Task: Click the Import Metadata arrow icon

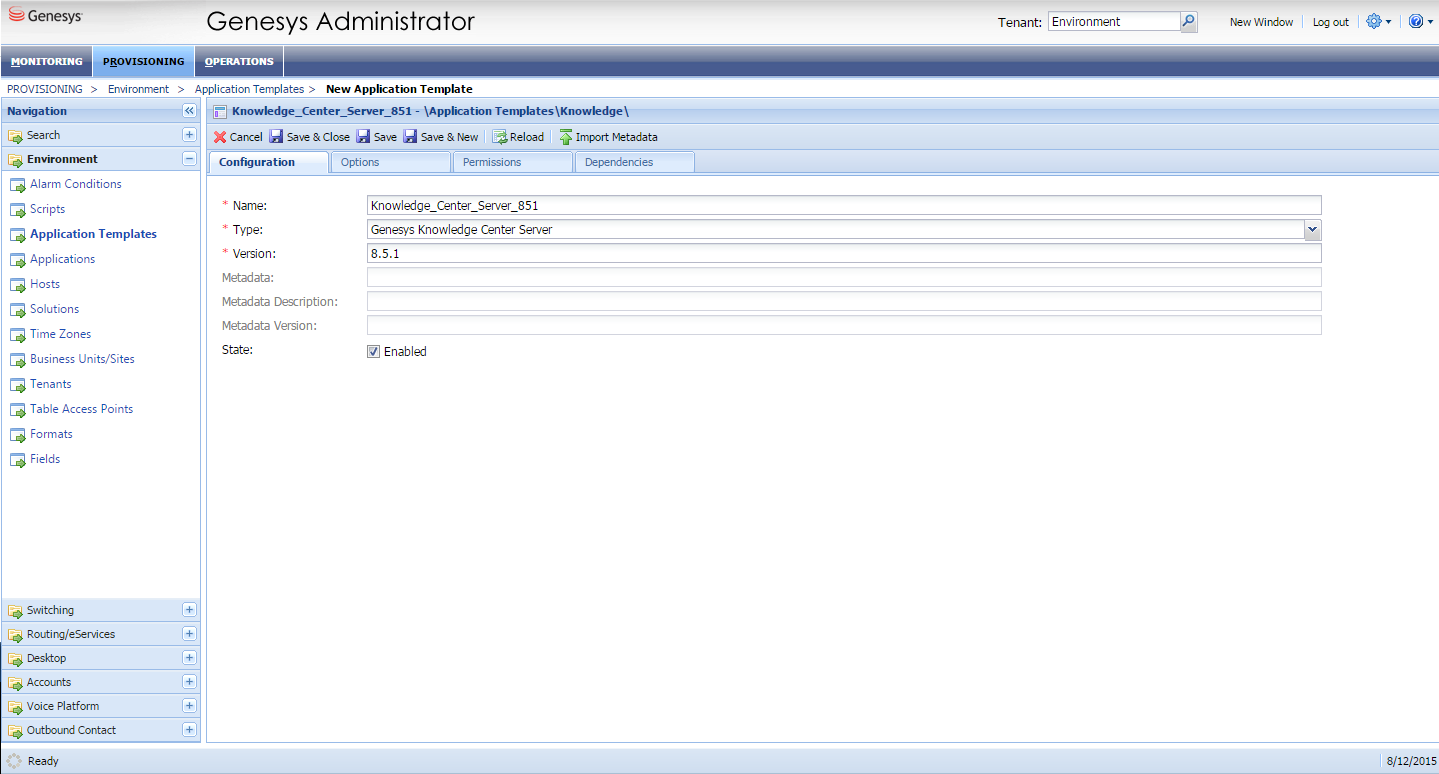Action: (x=566, y=137)
